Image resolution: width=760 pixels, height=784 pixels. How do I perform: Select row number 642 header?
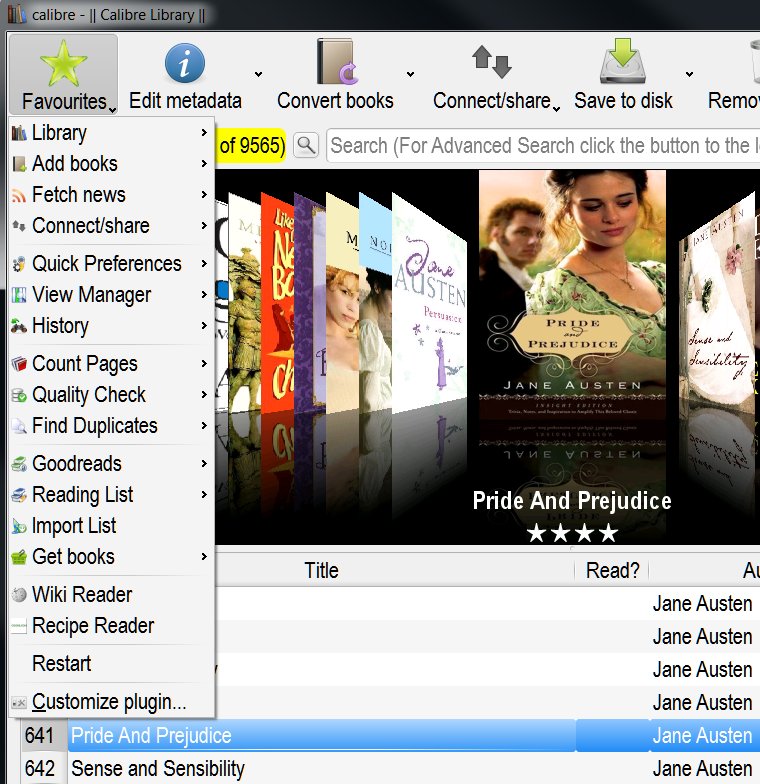coord(44,768)
